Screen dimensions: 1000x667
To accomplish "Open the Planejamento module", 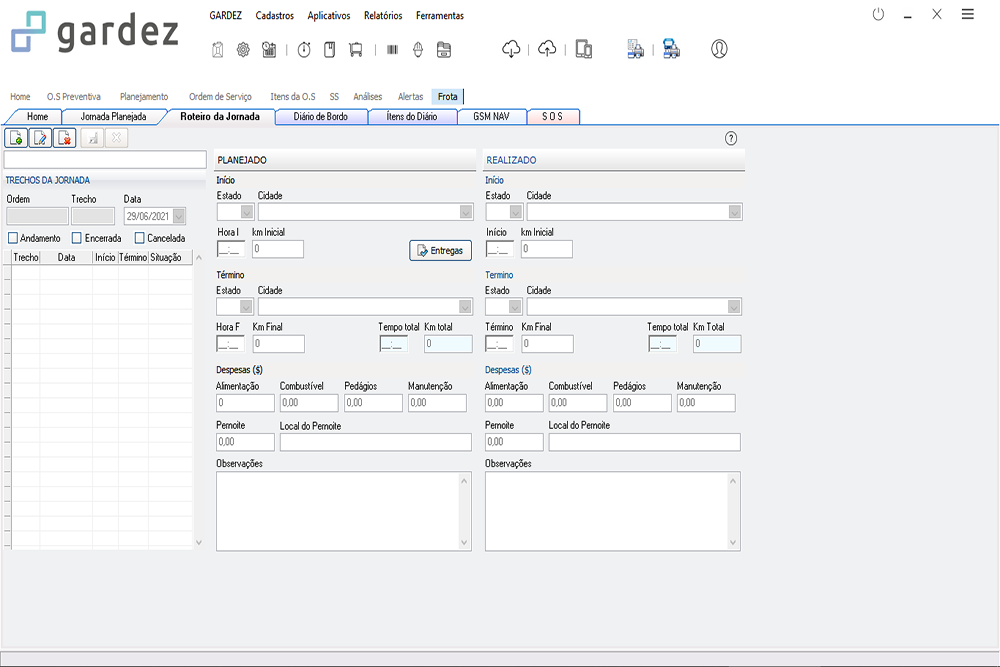I will point(144,96).
